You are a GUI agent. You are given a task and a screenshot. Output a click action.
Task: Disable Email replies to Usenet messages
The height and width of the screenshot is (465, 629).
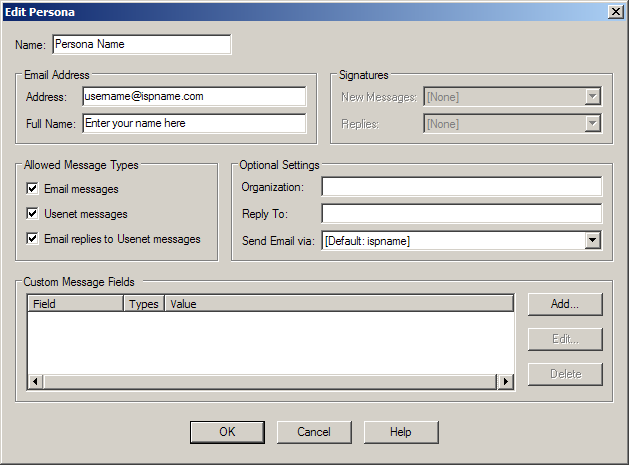pos(33,239)
